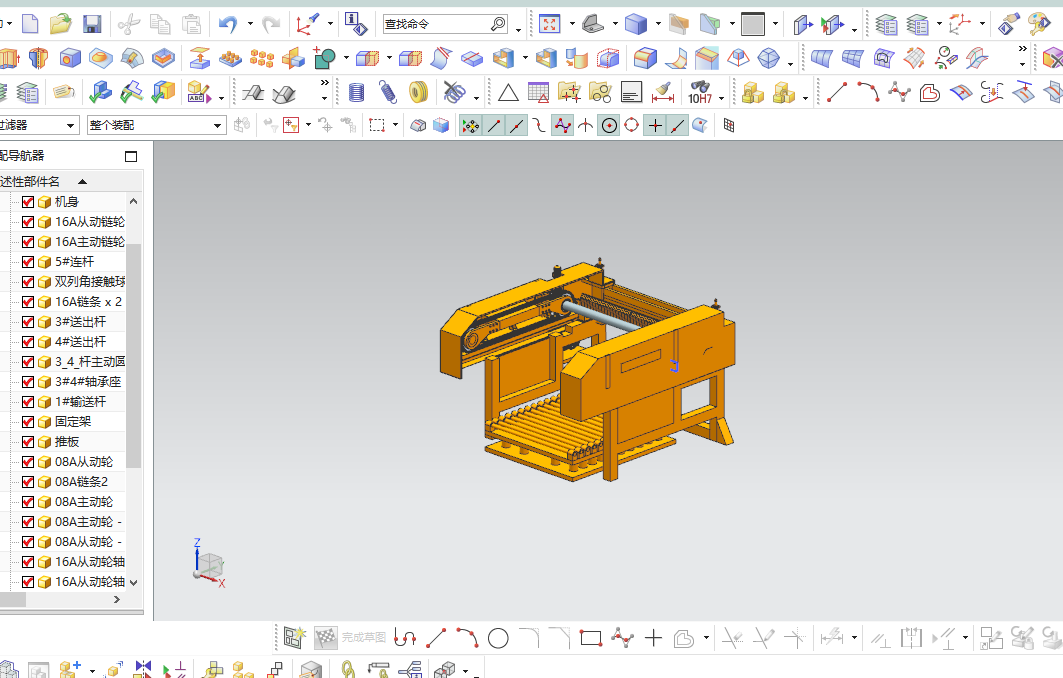This screenshot has width=1063, height=678.
Task: Click the navigator horizontal scroll right arrow
Action: [117, 600]
